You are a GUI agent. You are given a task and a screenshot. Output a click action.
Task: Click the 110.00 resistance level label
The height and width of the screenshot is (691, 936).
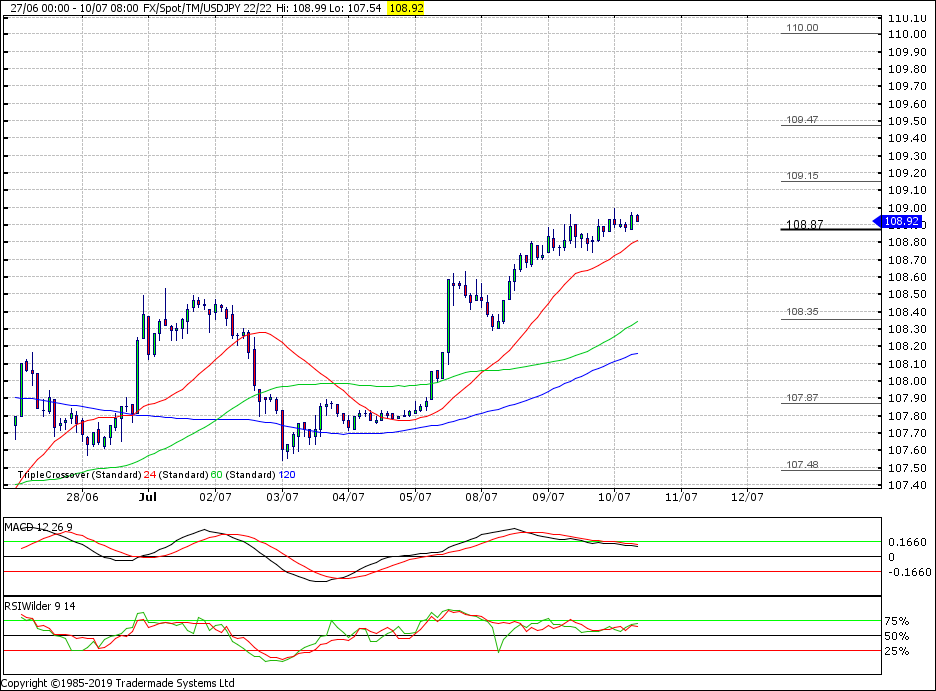802,28
